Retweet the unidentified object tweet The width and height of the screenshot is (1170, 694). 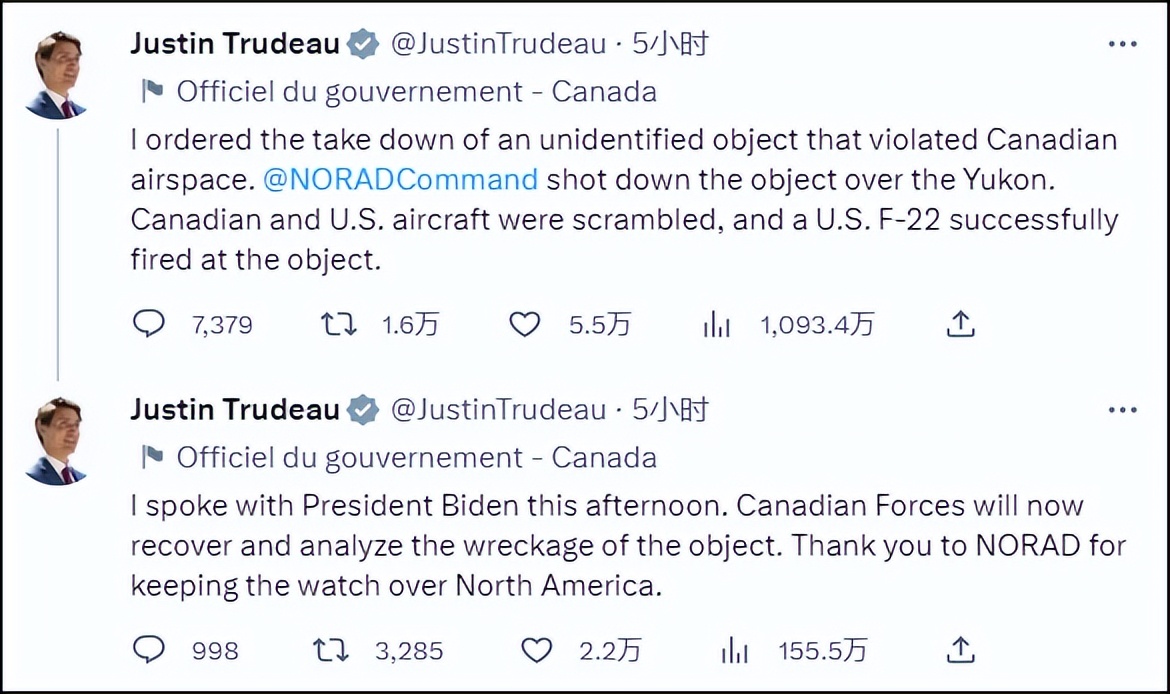click(338, 324)
